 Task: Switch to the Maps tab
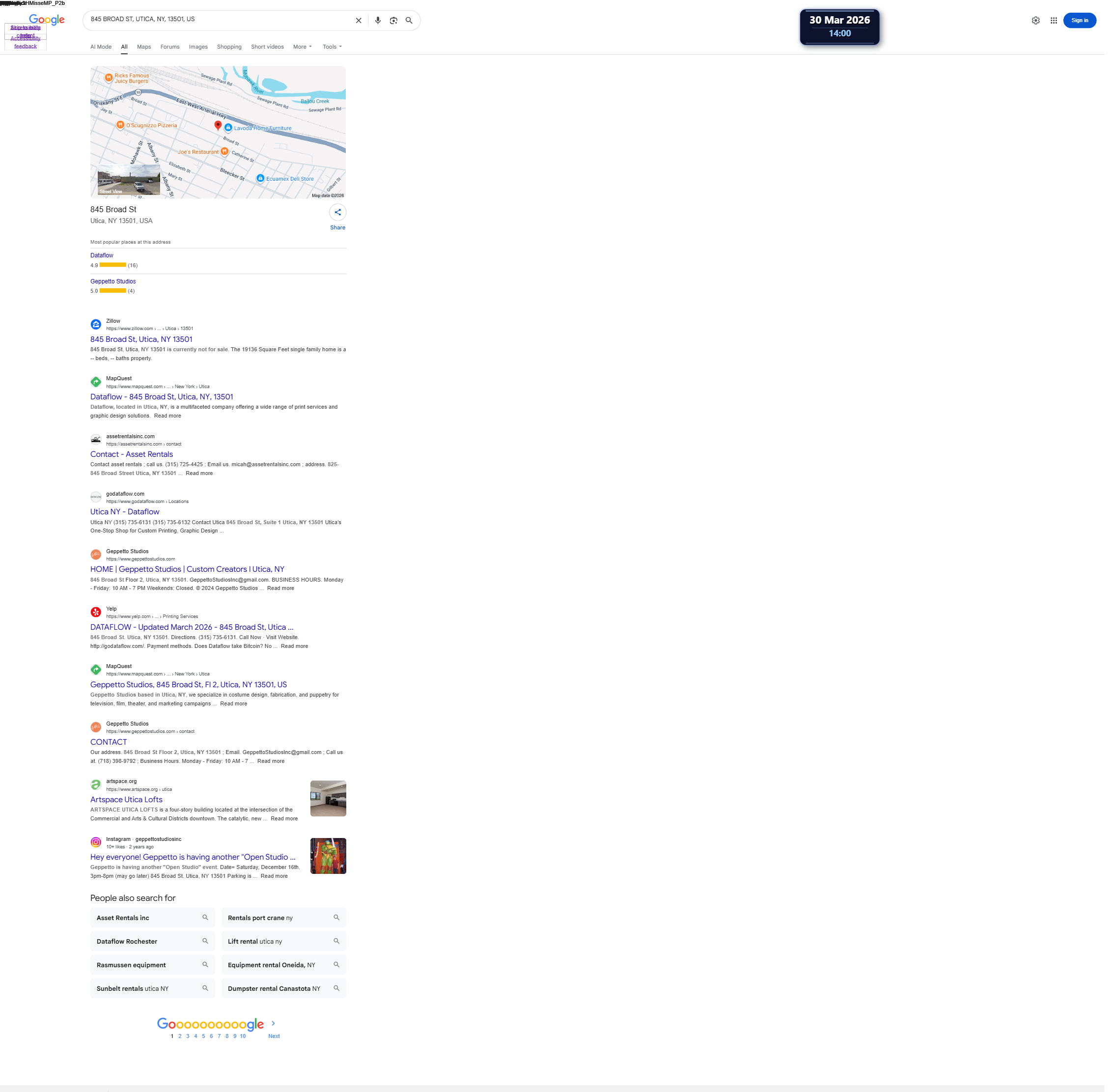coord(143,47)
